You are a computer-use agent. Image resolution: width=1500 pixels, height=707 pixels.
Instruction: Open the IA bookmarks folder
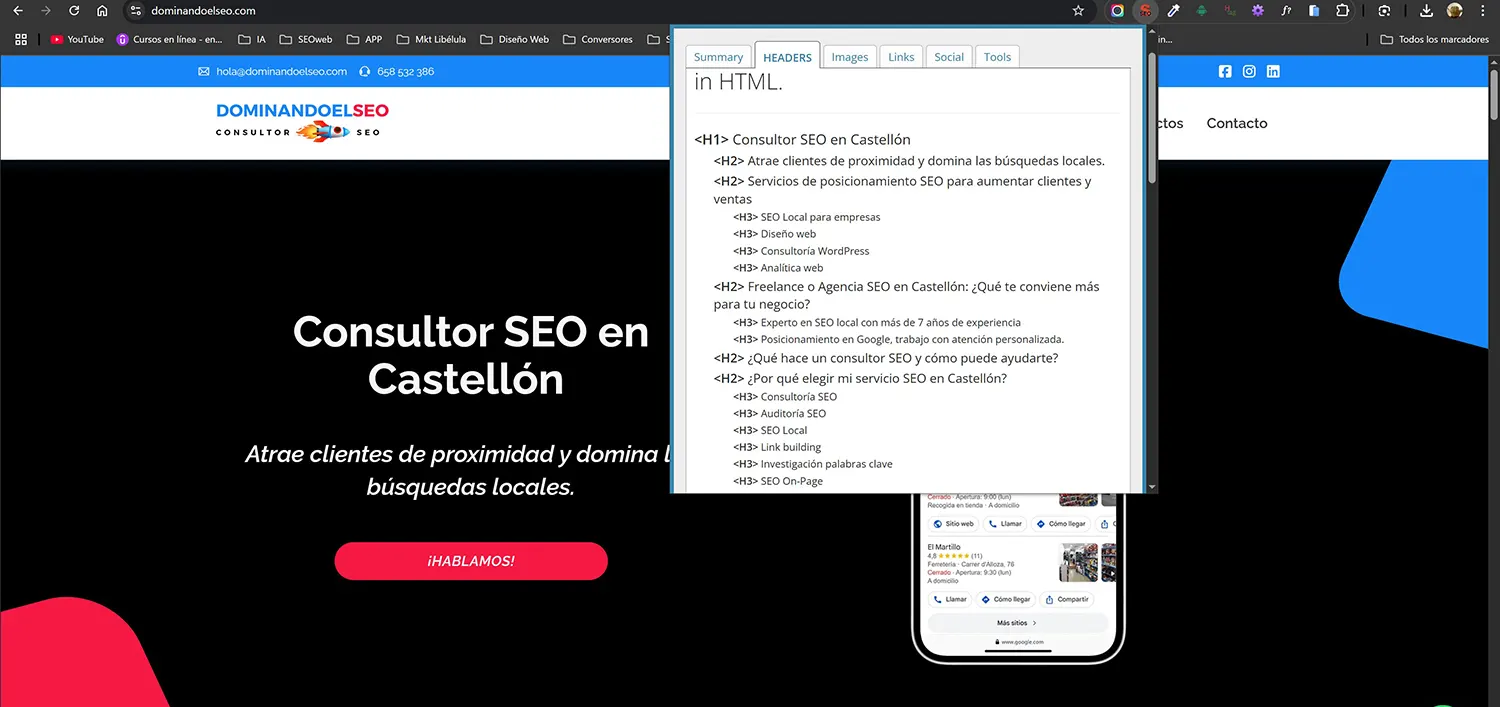[x=250, y=39]
